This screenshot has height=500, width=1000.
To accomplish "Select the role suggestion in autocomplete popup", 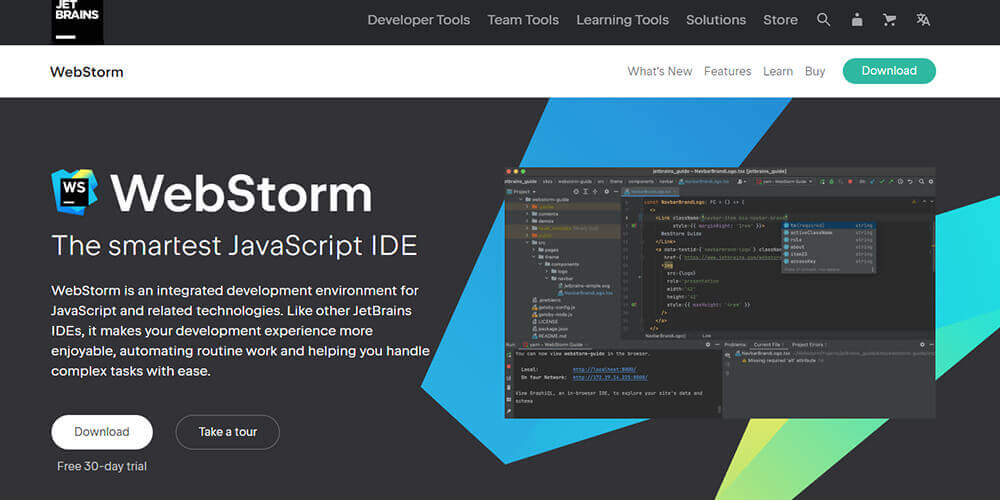I will [829, 240].
